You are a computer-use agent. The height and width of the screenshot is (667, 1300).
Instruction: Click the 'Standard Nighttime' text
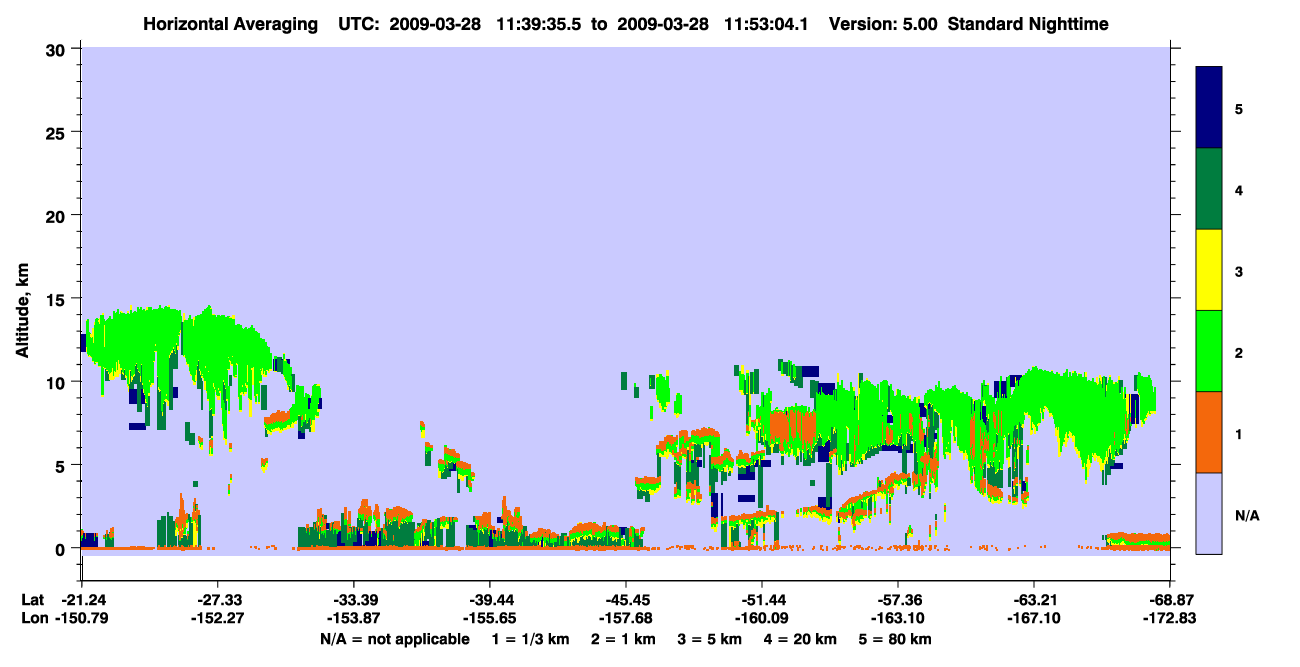(x=1028, y=23)
